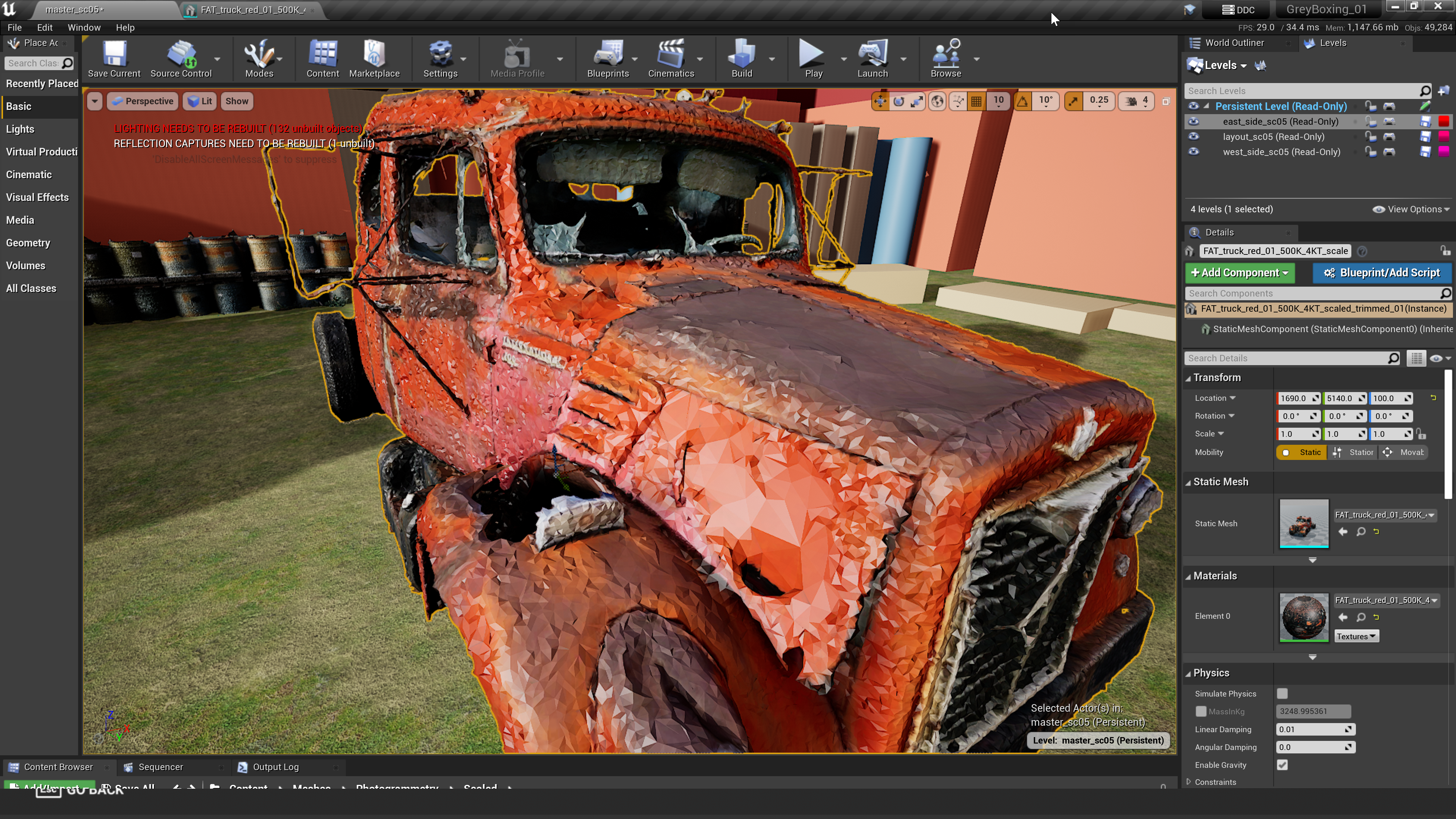Screen dimensions: 1456x819
Task: Toggle the MassInKg override checkbox
Action: click(1200, 712)
